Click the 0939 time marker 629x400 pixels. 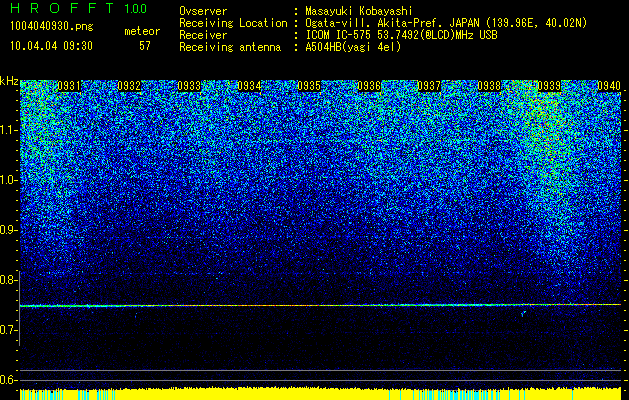[x=549, y=86]
